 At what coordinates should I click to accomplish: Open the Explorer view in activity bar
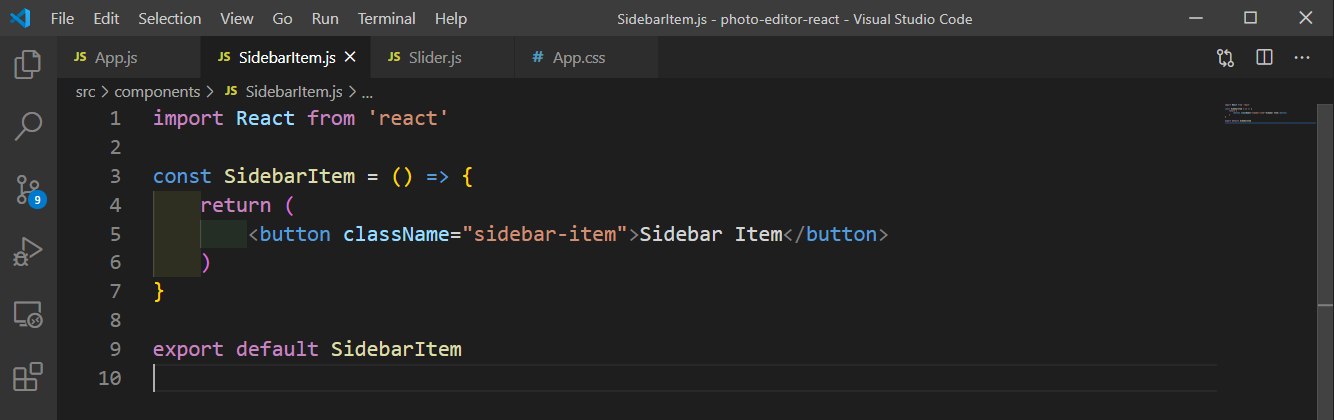click(x=28, y=66)
